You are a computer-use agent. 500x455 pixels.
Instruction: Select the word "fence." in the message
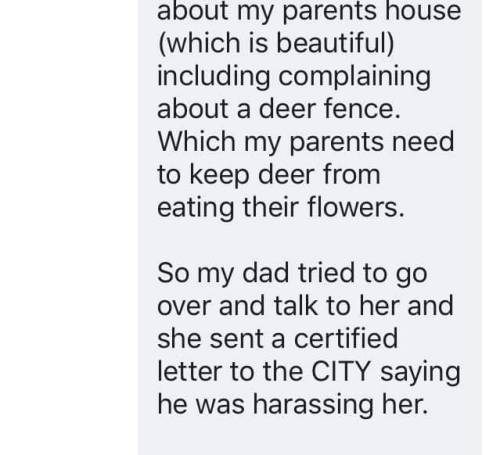(x=362, y=108)
